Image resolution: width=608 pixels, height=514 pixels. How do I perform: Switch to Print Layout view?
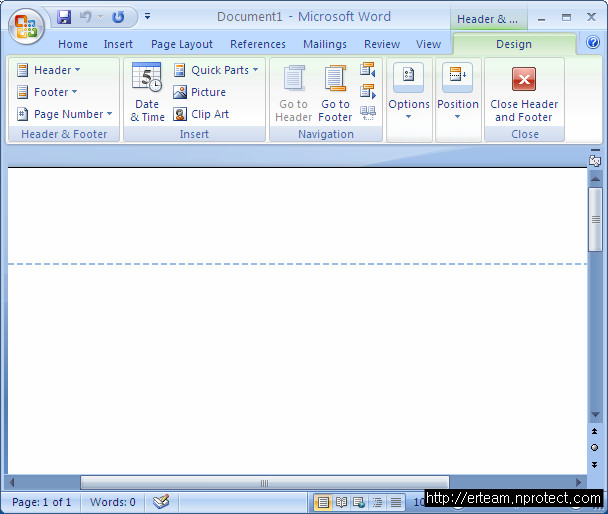(323, 503)
